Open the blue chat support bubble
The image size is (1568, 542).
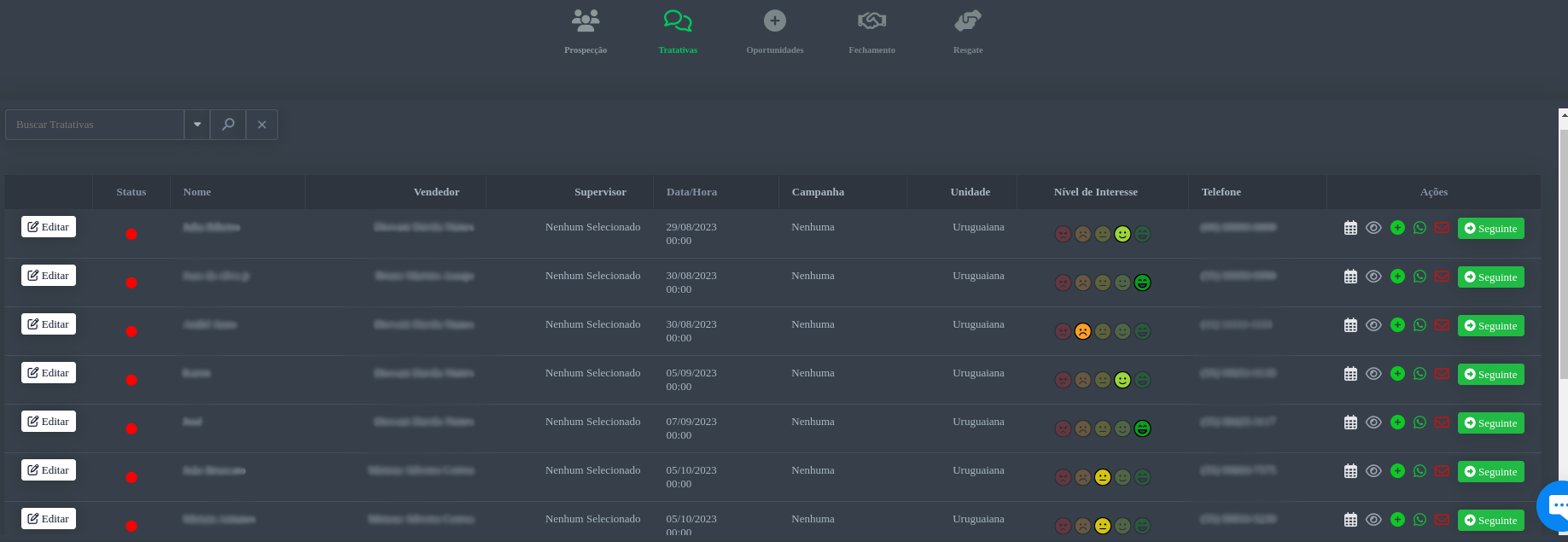1555,505
